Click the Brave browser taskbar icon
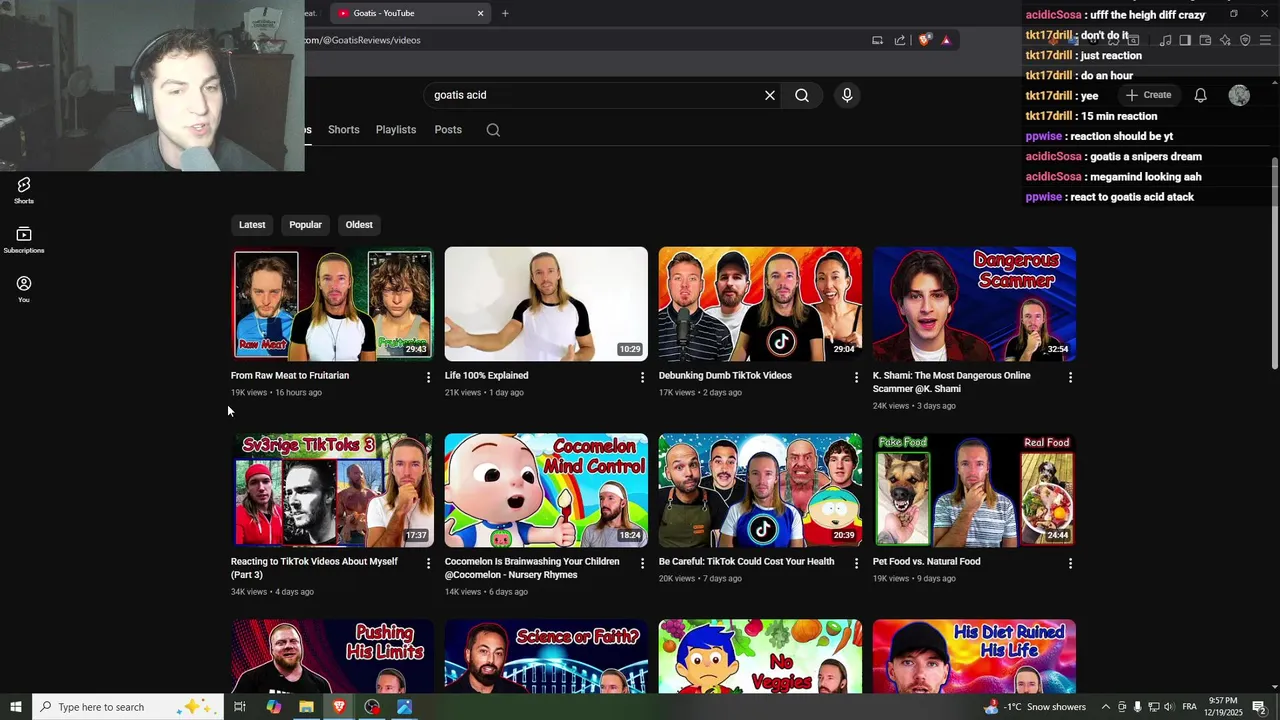This screenshot has width=1280, height=720. 339,707
